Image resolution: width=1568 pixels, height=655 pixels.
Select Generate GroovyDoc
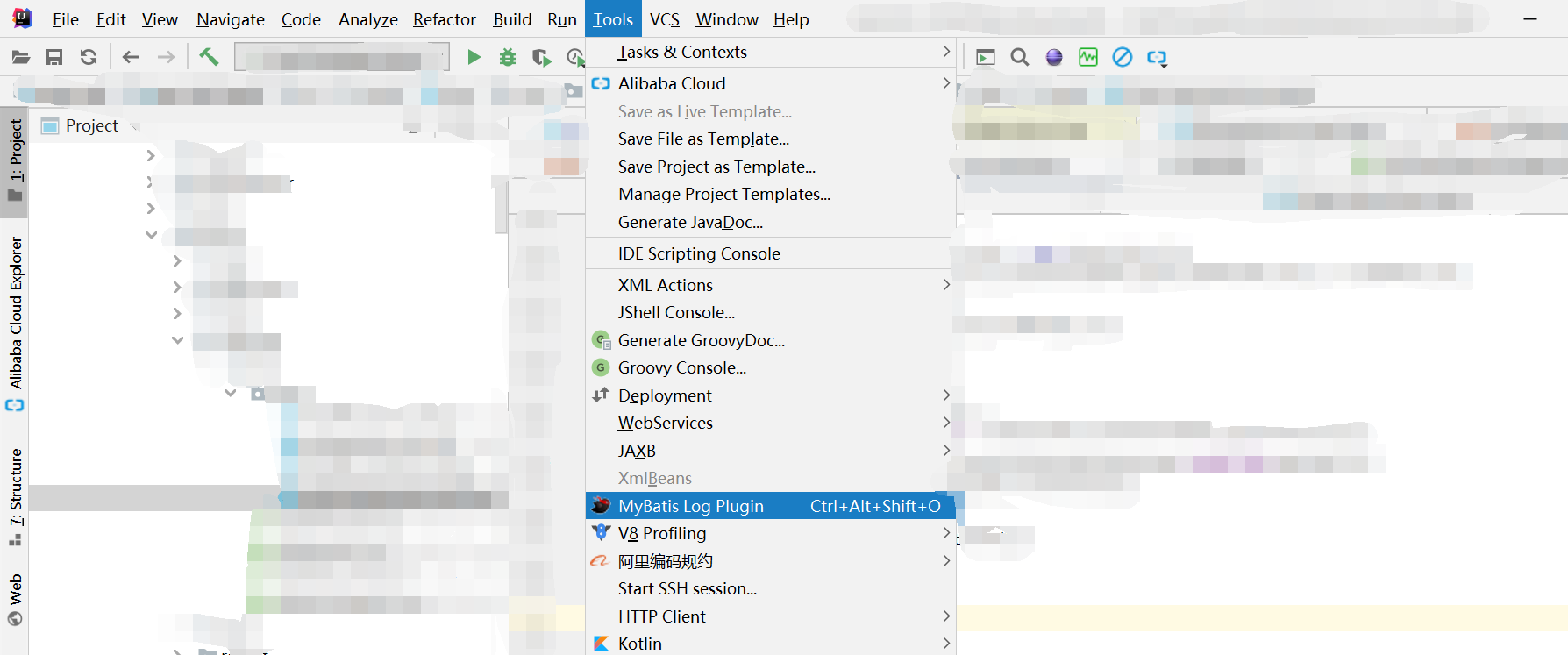(x=771, y=340)
